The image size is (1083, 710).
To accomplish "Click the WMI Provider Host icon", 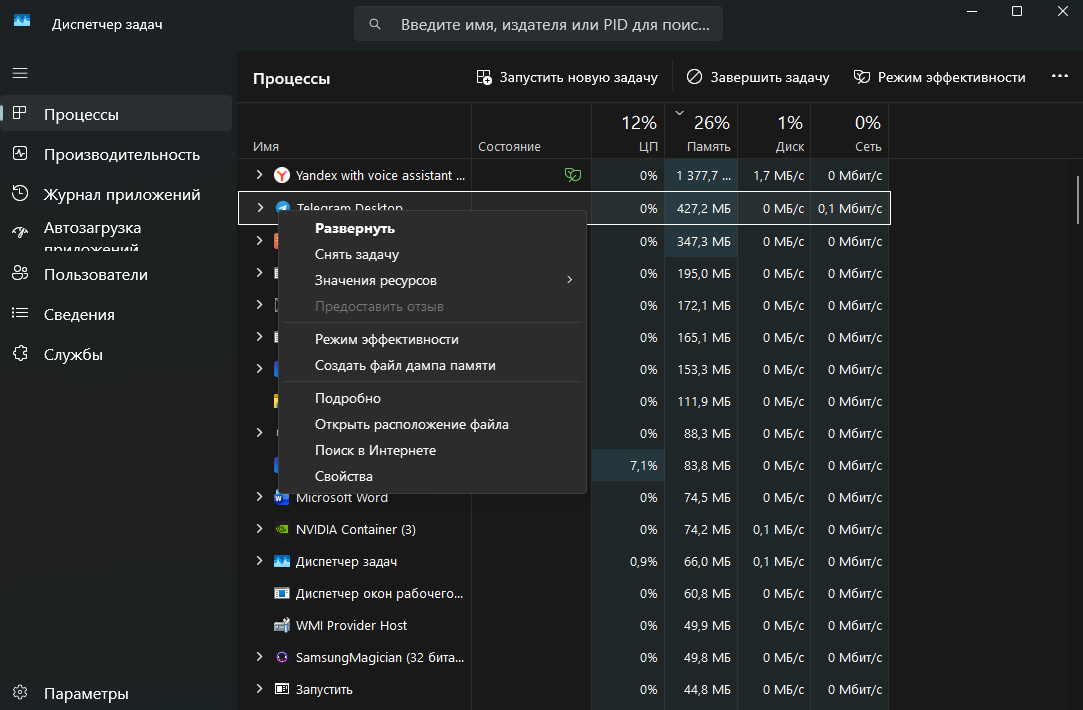I will pyautogui.click(x=282, y=626).
